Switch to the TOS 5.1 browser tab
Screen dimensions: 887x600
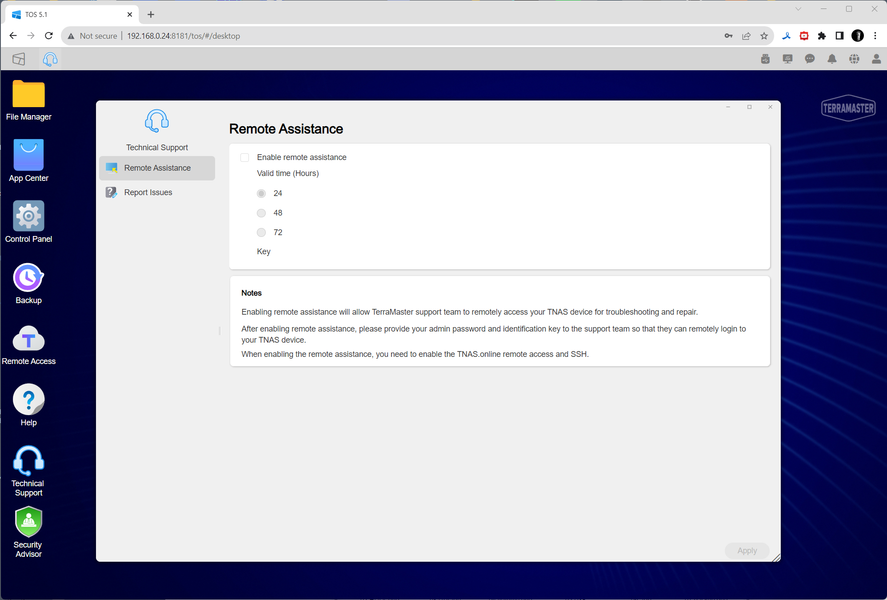71,14
